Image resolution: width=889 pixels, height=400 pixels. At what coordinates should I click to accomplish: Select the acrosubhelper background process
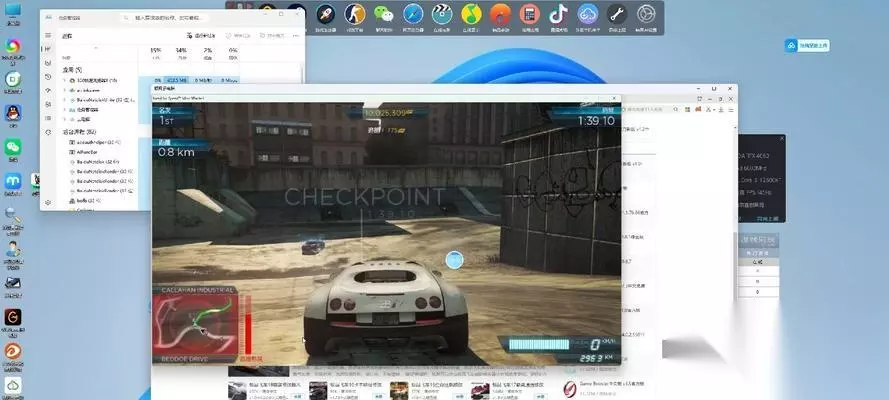96,142
